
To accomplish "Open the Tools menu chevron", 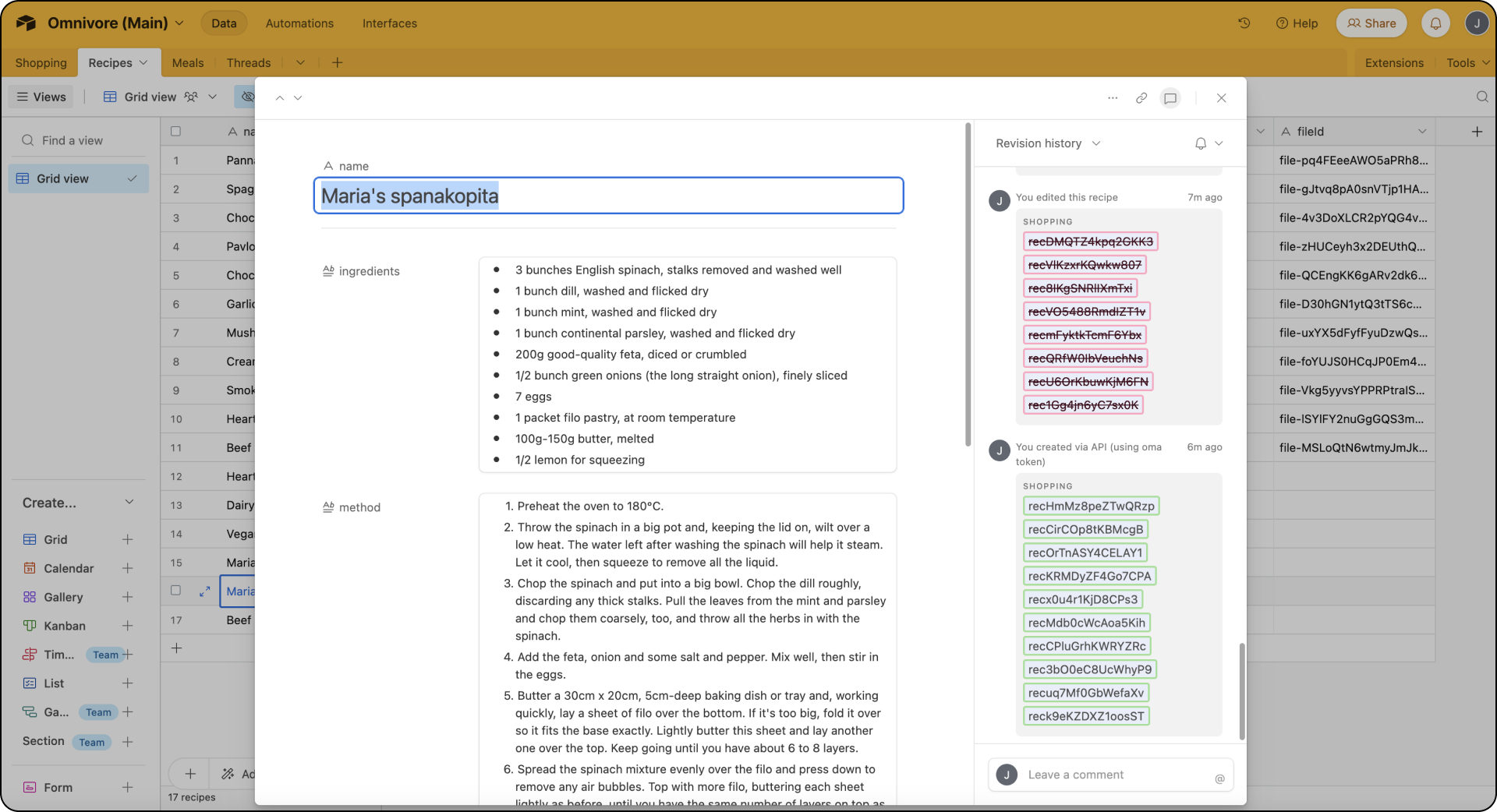I will (1485, 62).
